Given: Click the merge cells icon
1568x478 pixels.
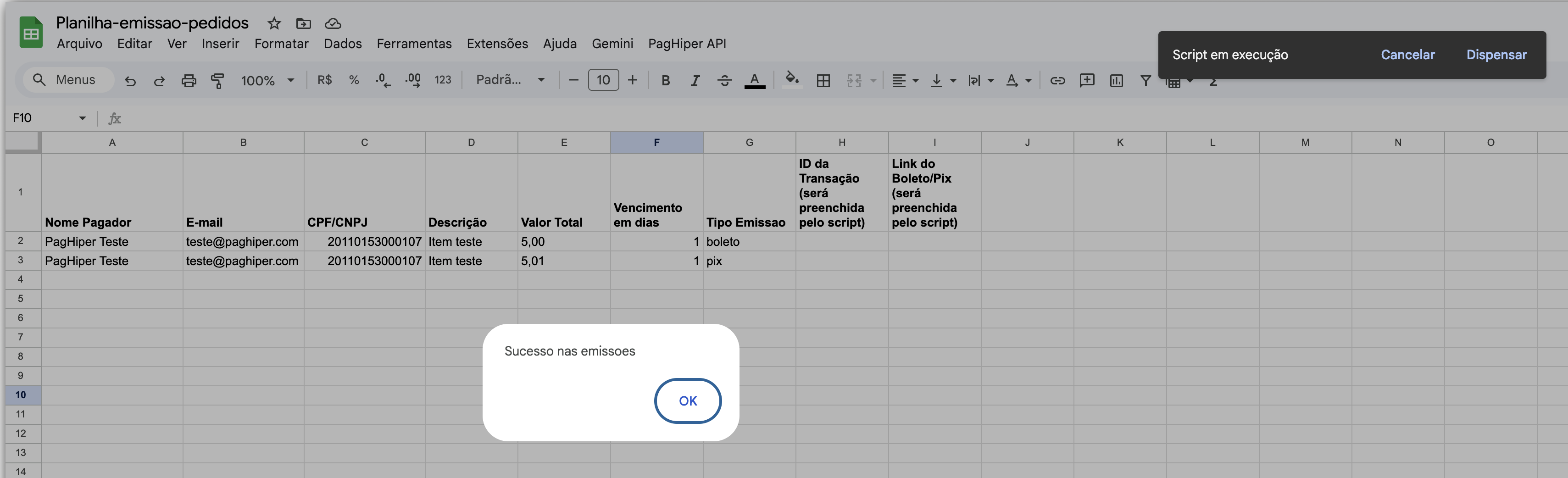Looking at the screenshot, I should coord(854,80).
